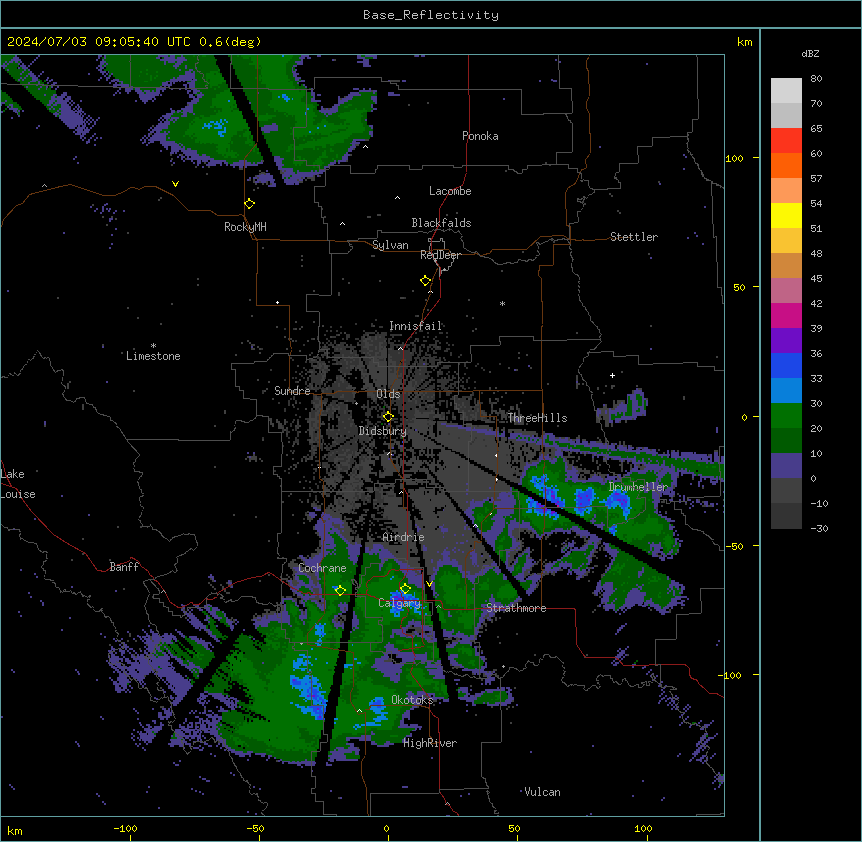Click the yellow v marker northwest of RockyMH
The height and width of the screenshot is (842, 862).
(x=175, y=184)
